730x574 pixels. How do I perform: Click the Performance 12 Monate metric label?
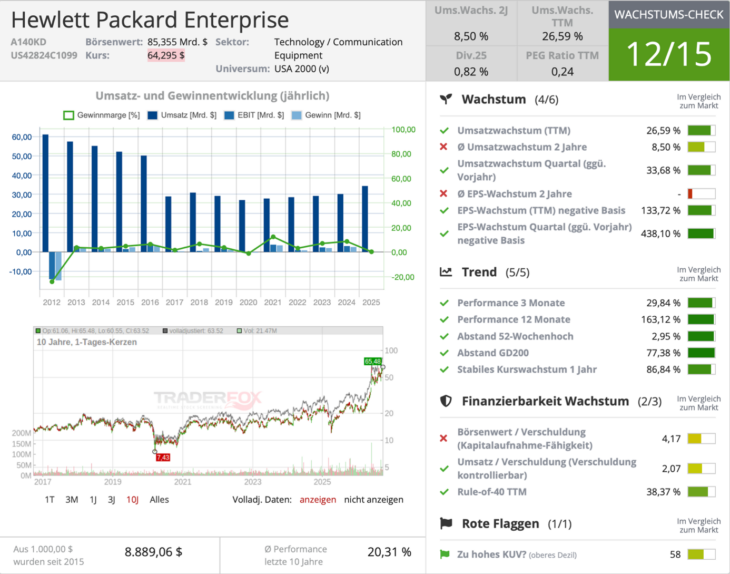[x=514, y=319]
